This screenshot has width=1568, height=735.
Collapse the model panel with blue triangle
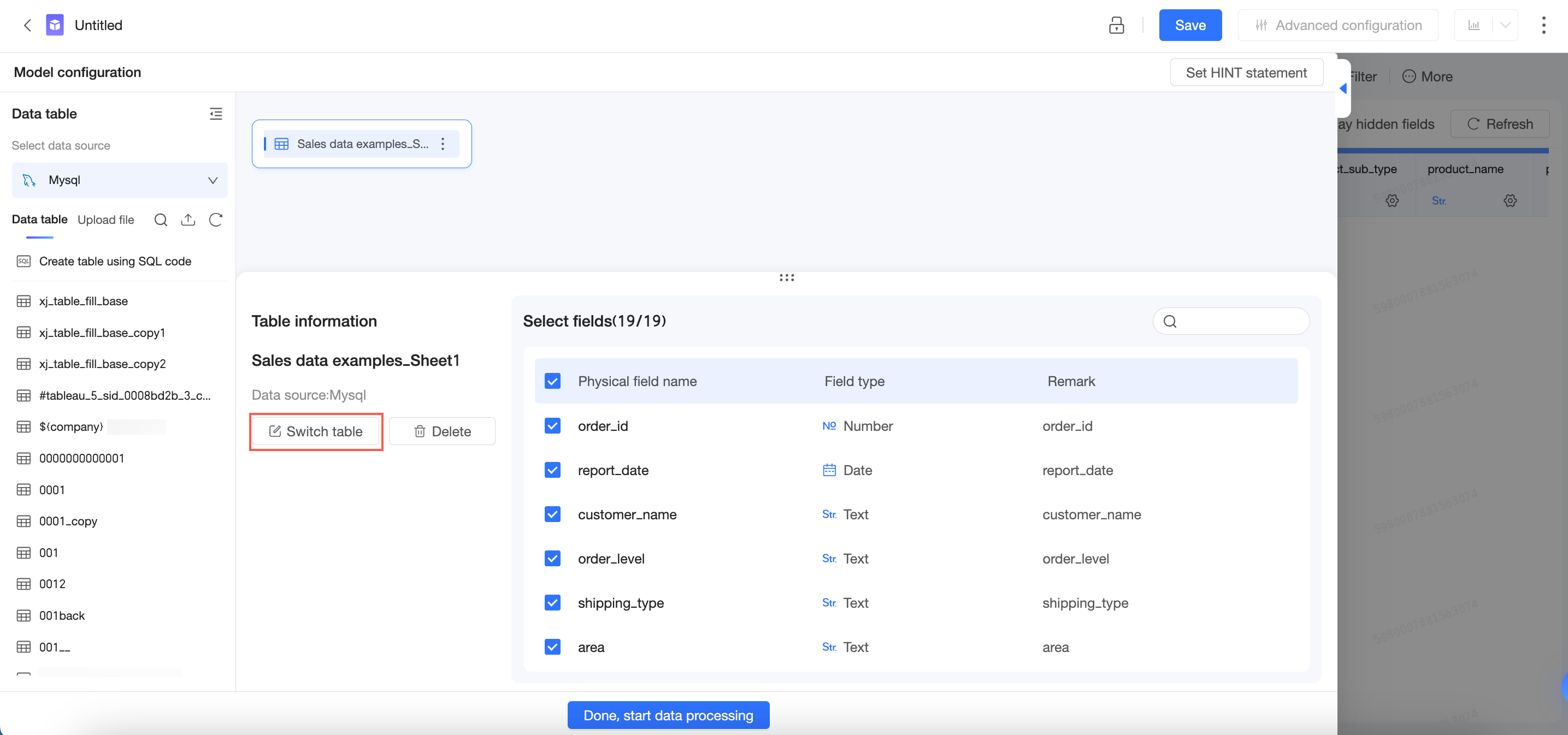click(x=1343, y=89)
